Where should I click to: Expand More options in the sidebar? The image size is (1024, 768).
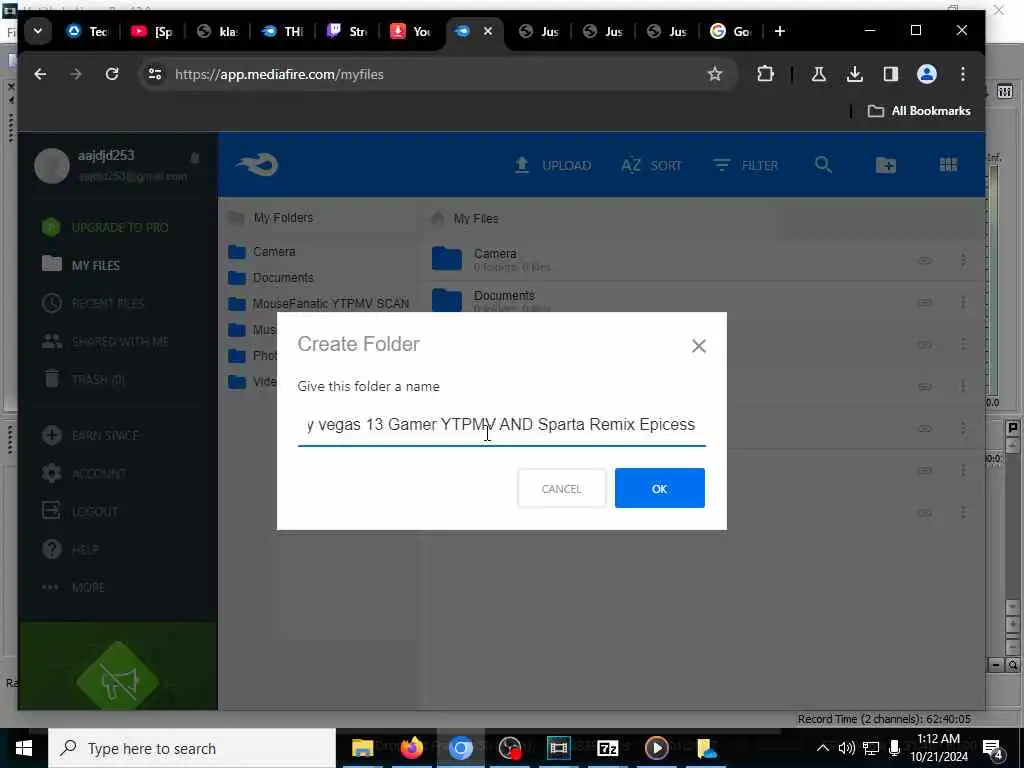73,587
